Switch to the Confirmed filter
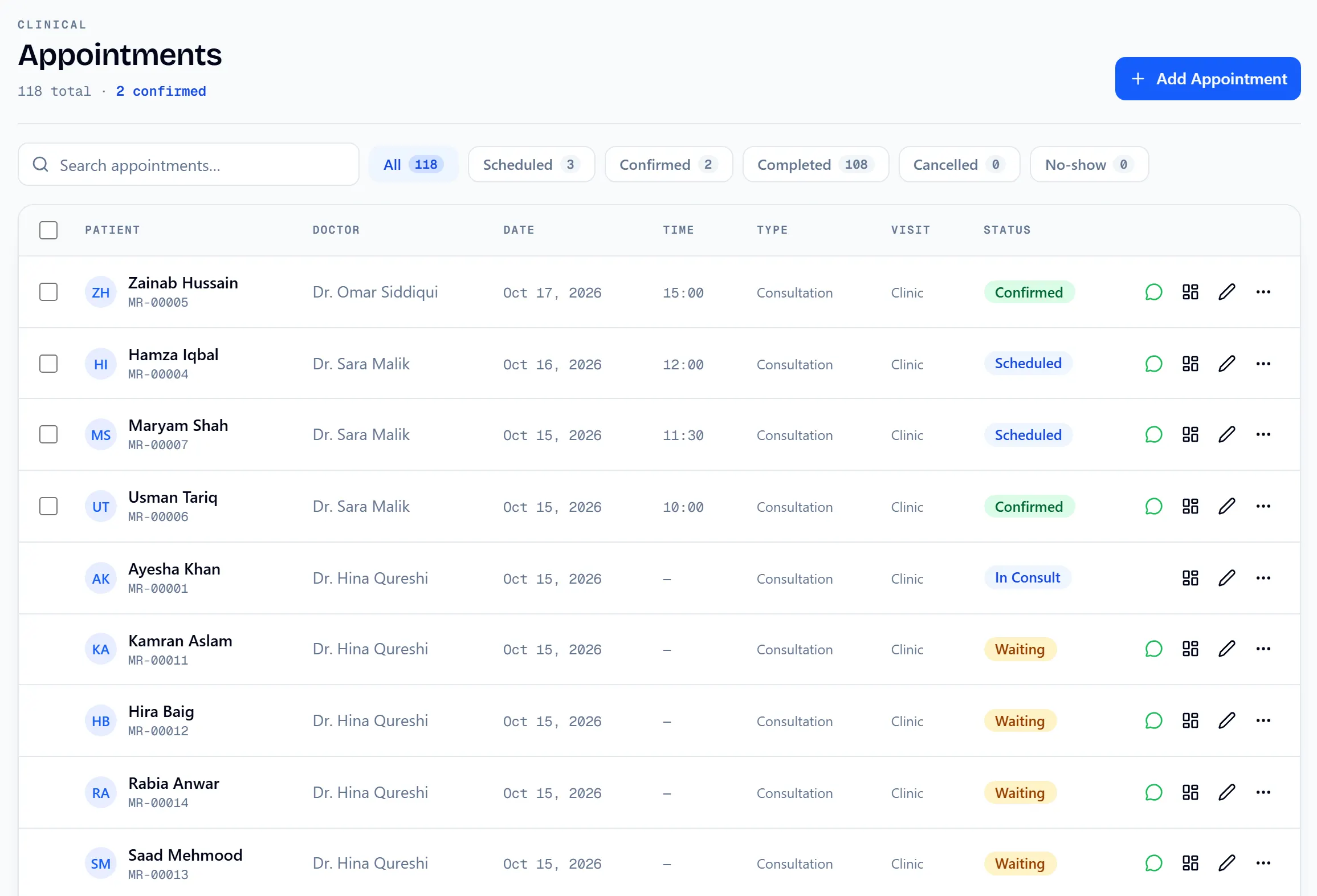 coord(668,165)
